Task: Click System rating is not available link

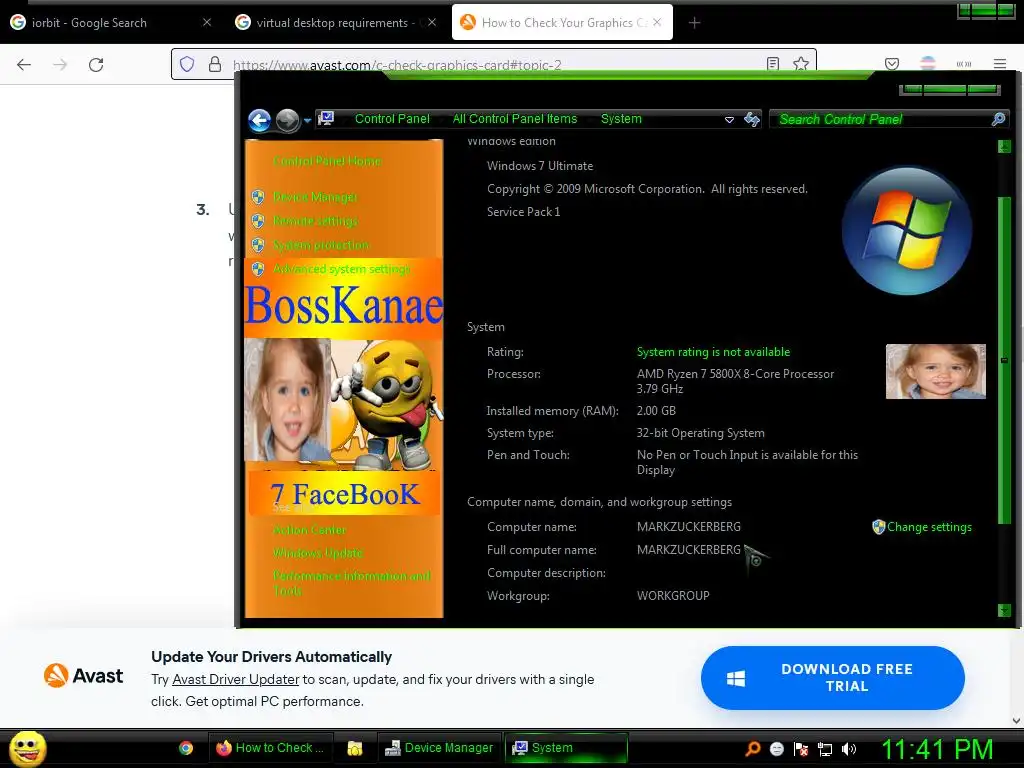Action: (713, 352)
